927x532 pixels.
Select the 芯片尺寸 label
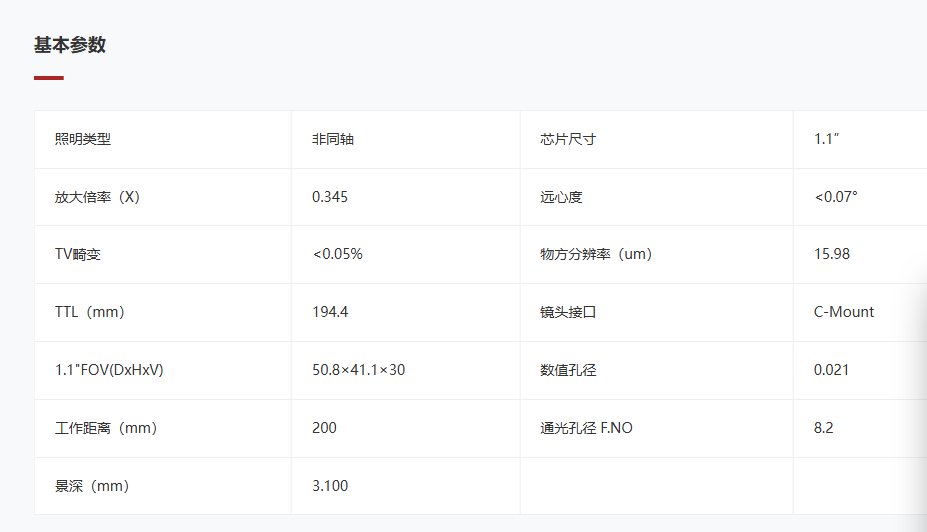click(568, 140)
